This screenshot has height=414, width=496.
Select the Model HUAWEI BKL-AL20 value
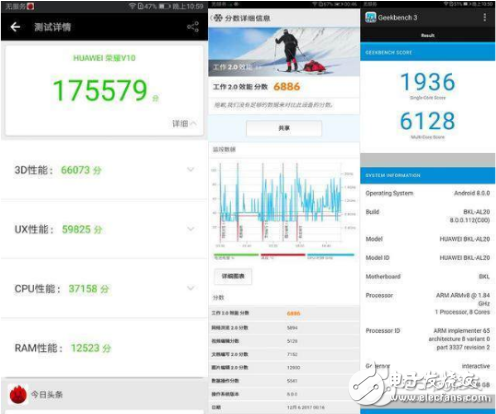(x=465, y=239)
